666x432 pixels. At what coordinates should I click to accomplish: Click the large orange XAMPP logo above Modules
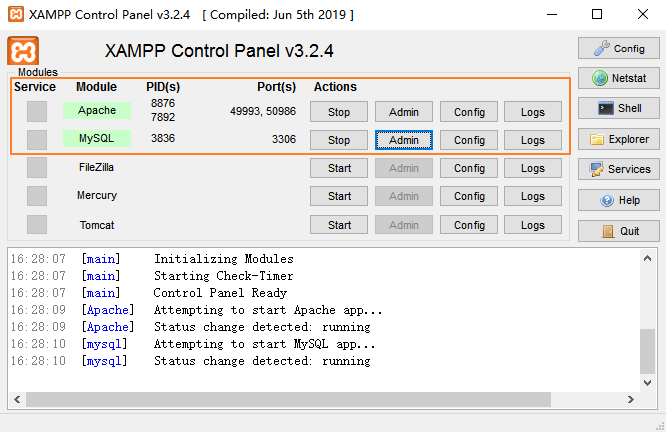(x=23, y=51)
